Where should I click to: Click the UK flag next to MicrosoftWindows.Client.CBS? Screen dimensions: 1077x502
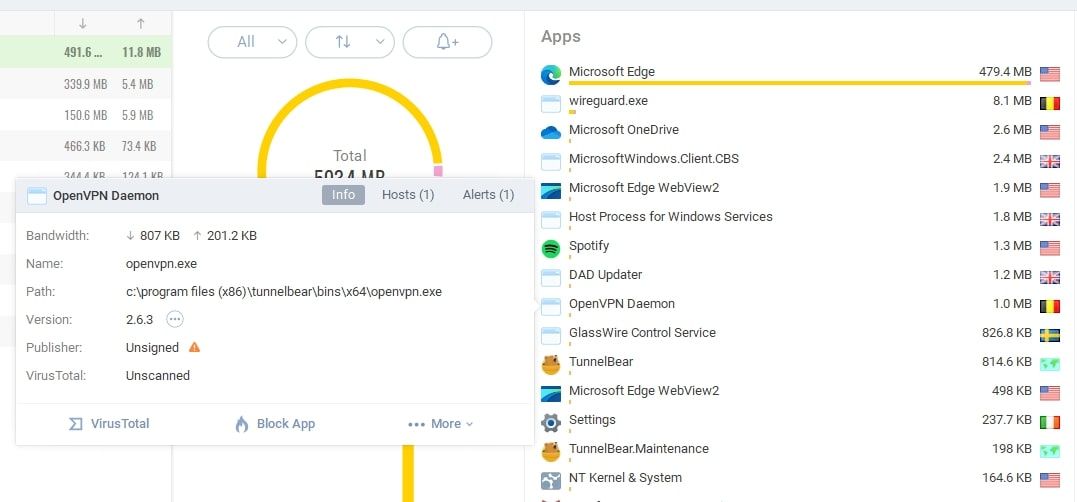1050,161
